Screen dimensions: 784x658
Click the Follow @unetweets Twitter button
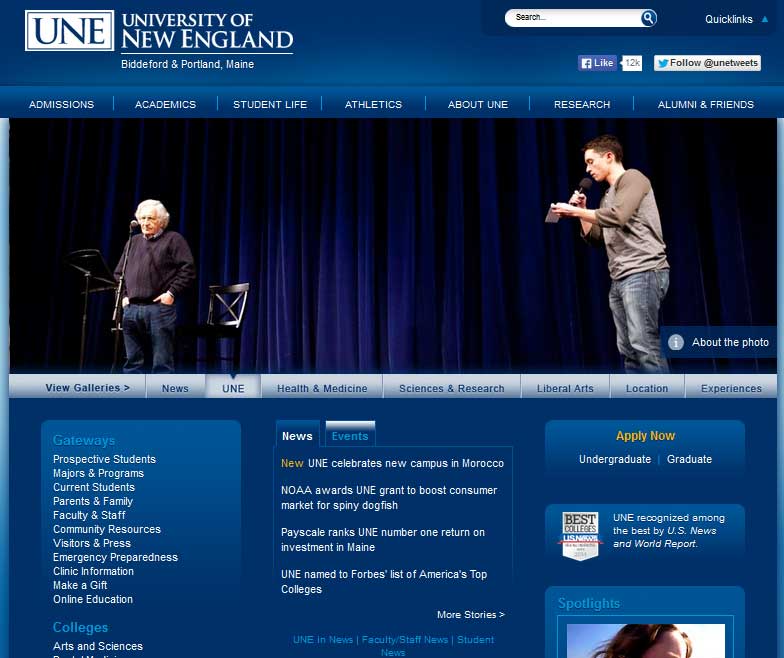click(x=707, y=63)
